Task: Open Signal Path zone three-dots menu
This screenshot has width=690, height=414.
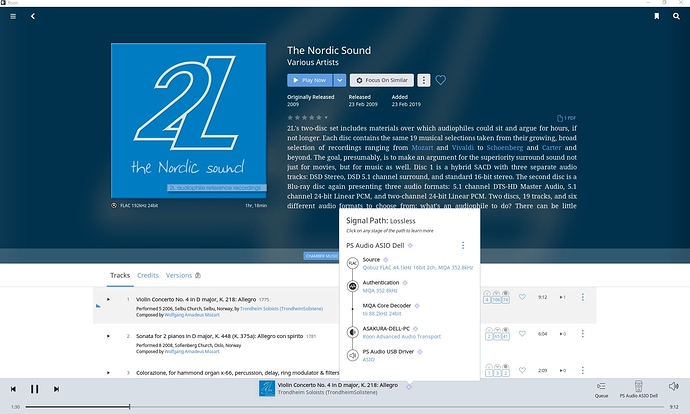Action: pyautogui.click(x=462, y=245)
